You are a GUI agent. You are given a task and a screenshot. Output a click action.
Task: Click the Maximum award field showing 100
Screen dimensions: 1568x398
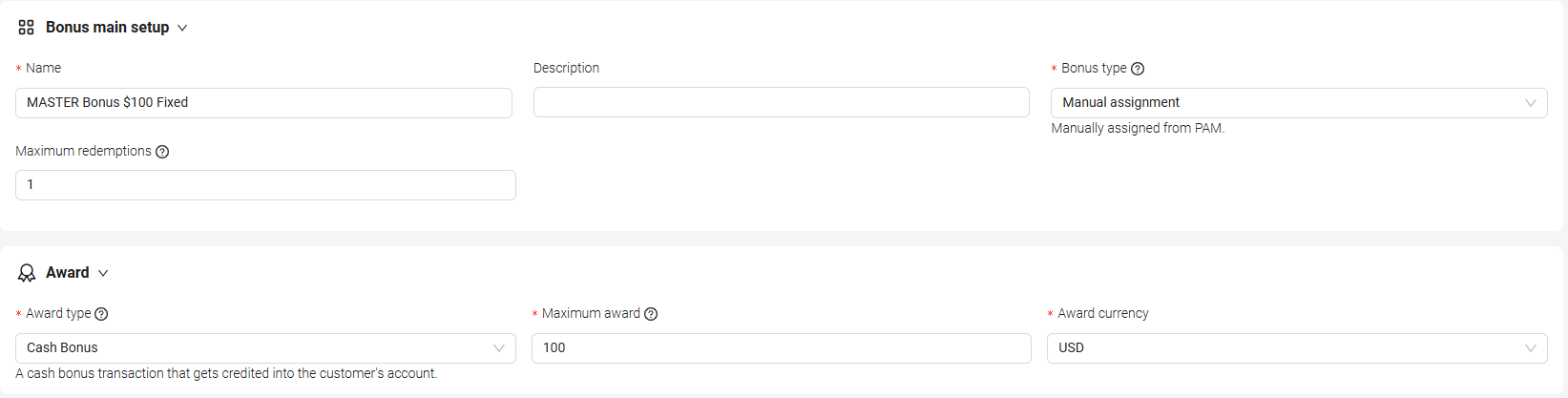(x=781, y=348)
